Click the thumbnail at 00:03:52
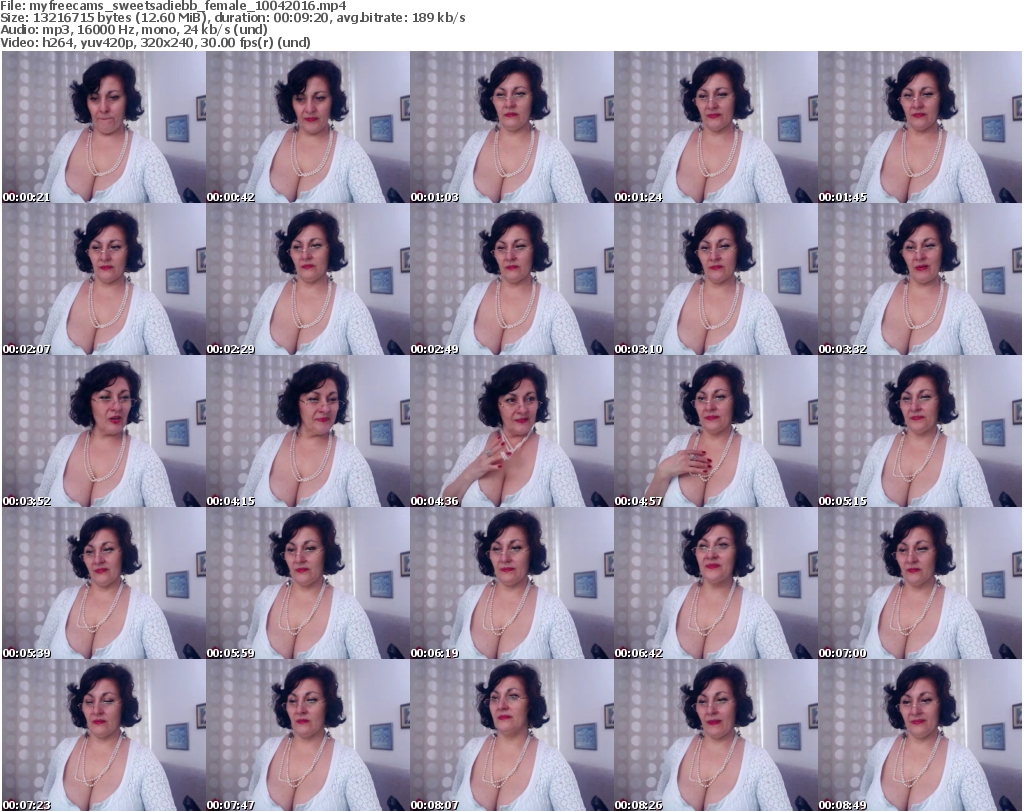This screenshot has height=811, width=1024. coord(103,432)
